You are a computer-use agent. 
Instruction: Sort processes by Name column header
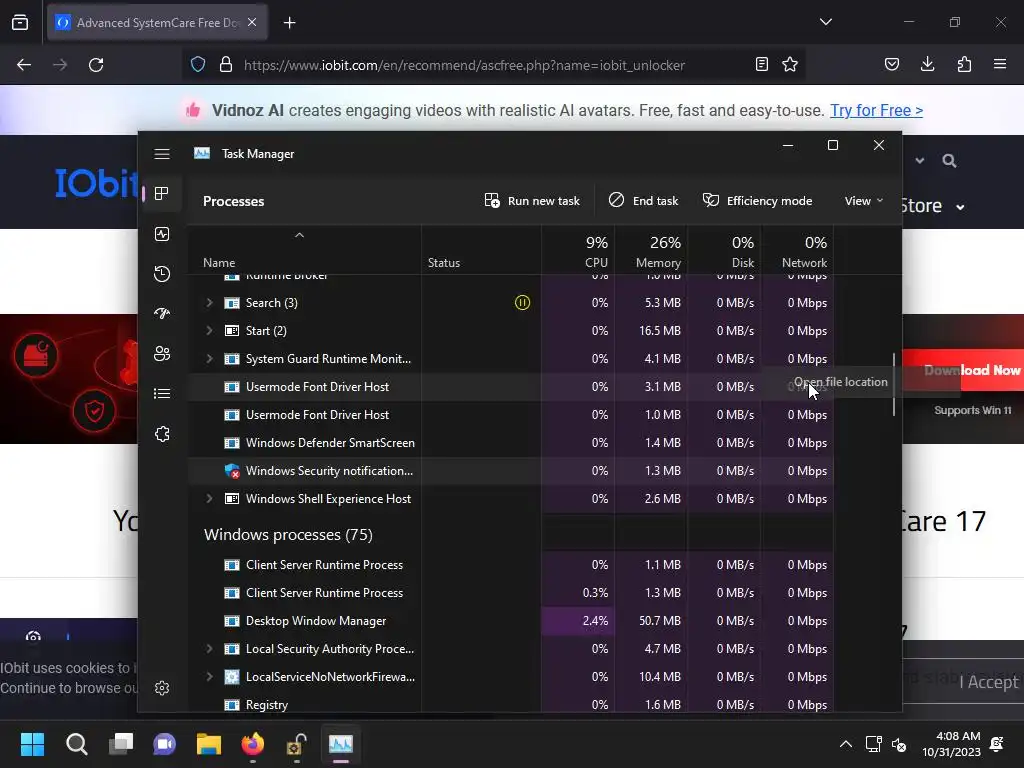tap(304, 250)
